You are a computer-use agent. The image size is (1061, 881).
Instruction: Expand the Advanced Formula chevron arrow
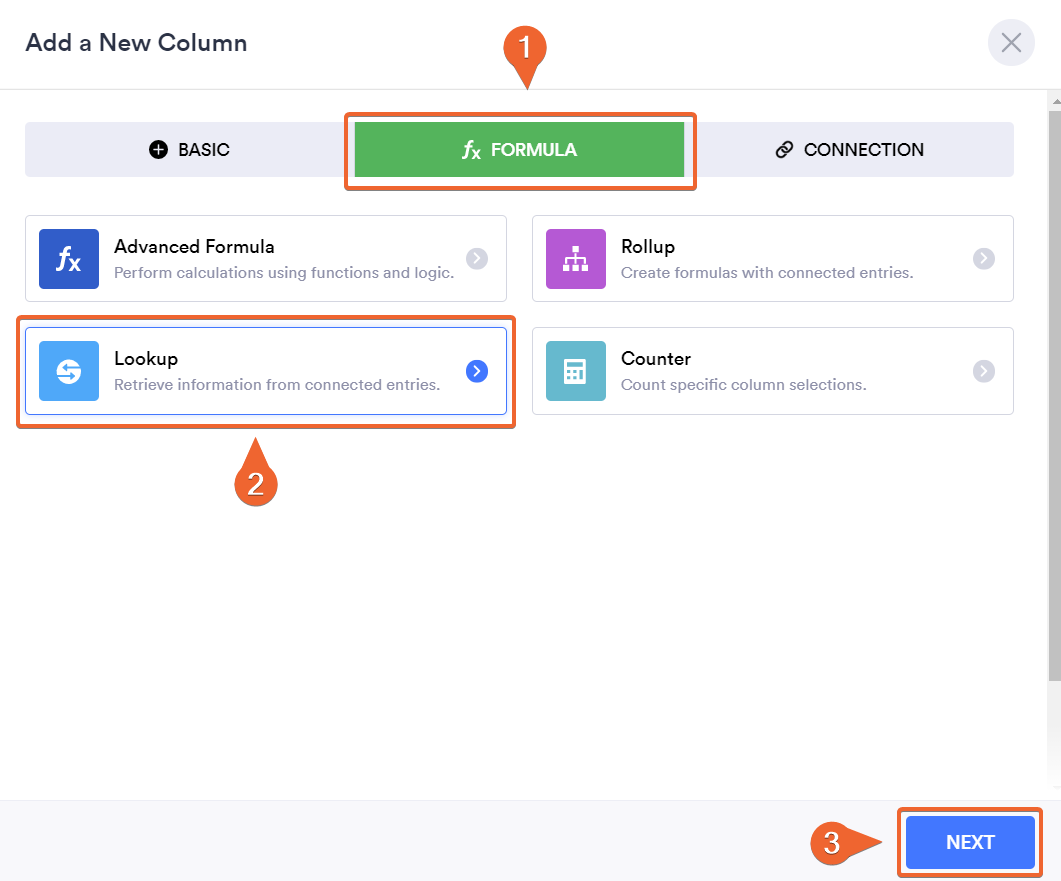pyautogui.click(x=477, y=259)
